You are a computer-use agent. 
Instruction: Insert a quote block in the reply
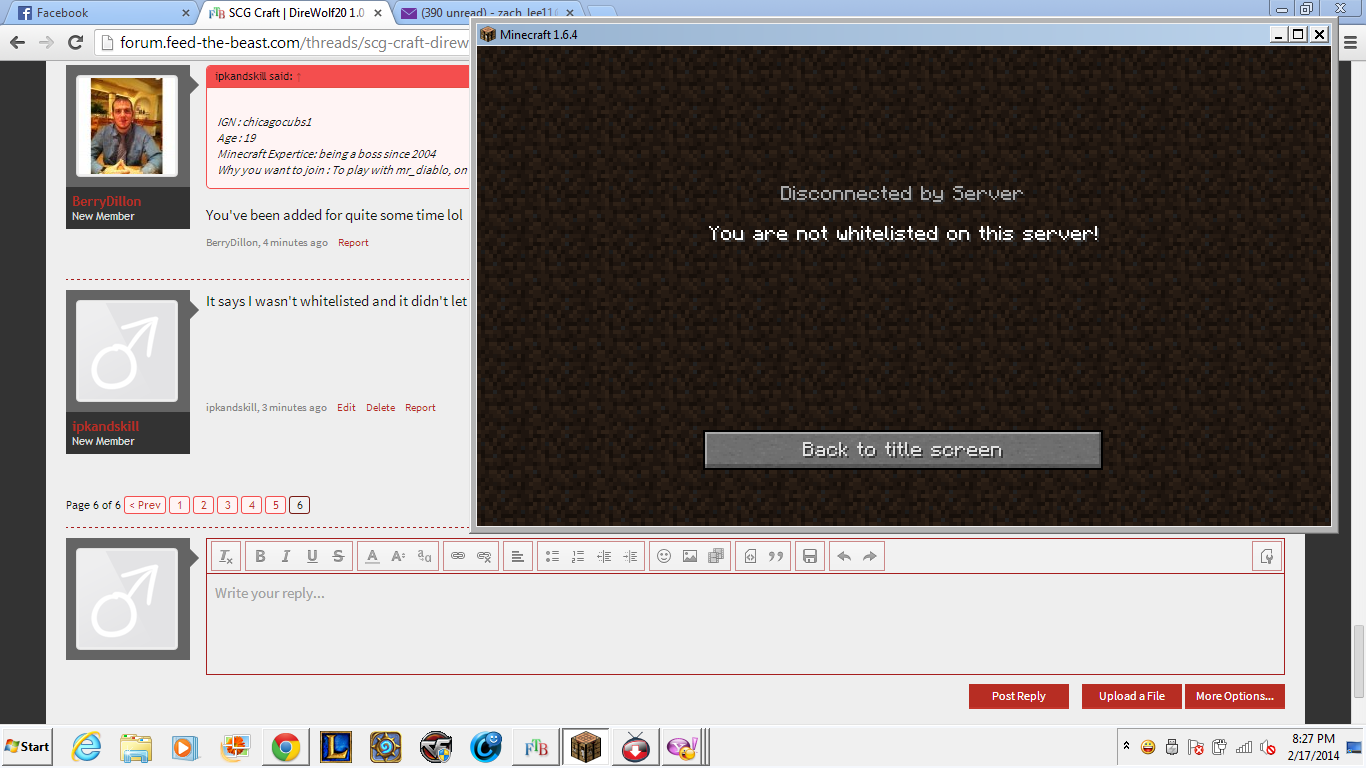coord(776,557)
